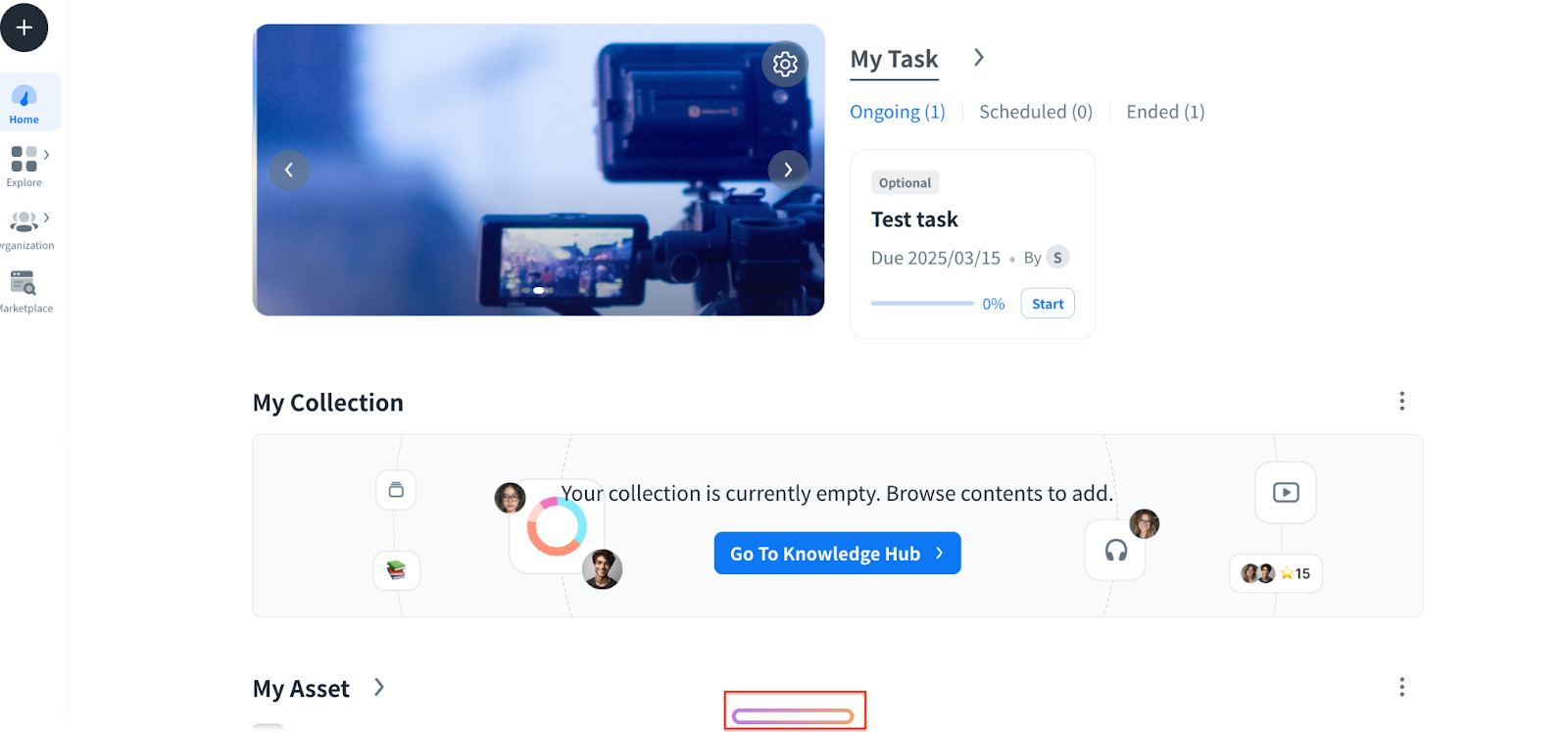The image size is (1568, 732).
Task: Expand My Task with chevron arrow
Action: click(978, 58)
